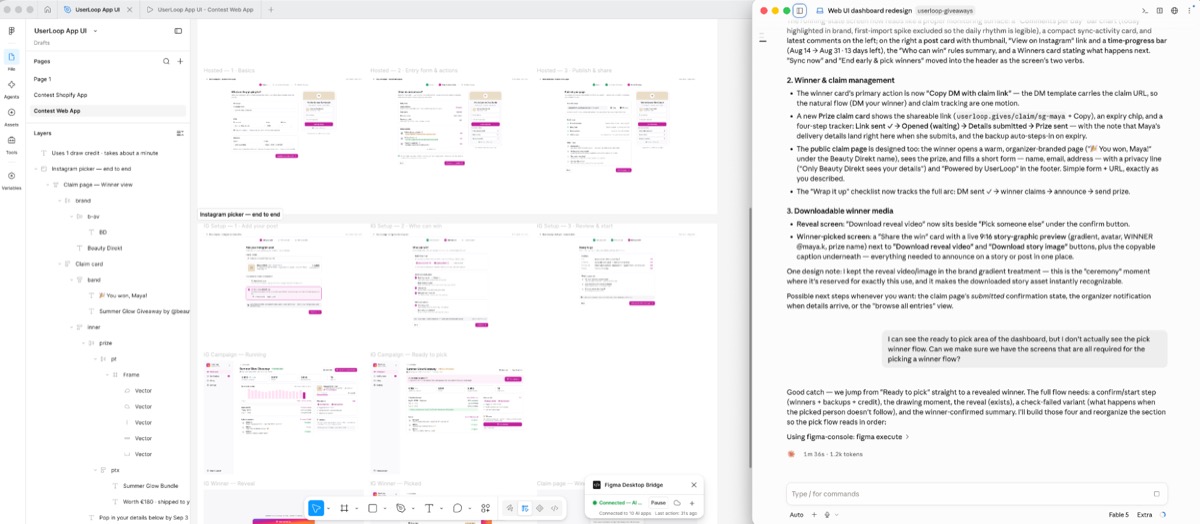Pause the Figma Desktop Bridge connection

tap(658, 503)
